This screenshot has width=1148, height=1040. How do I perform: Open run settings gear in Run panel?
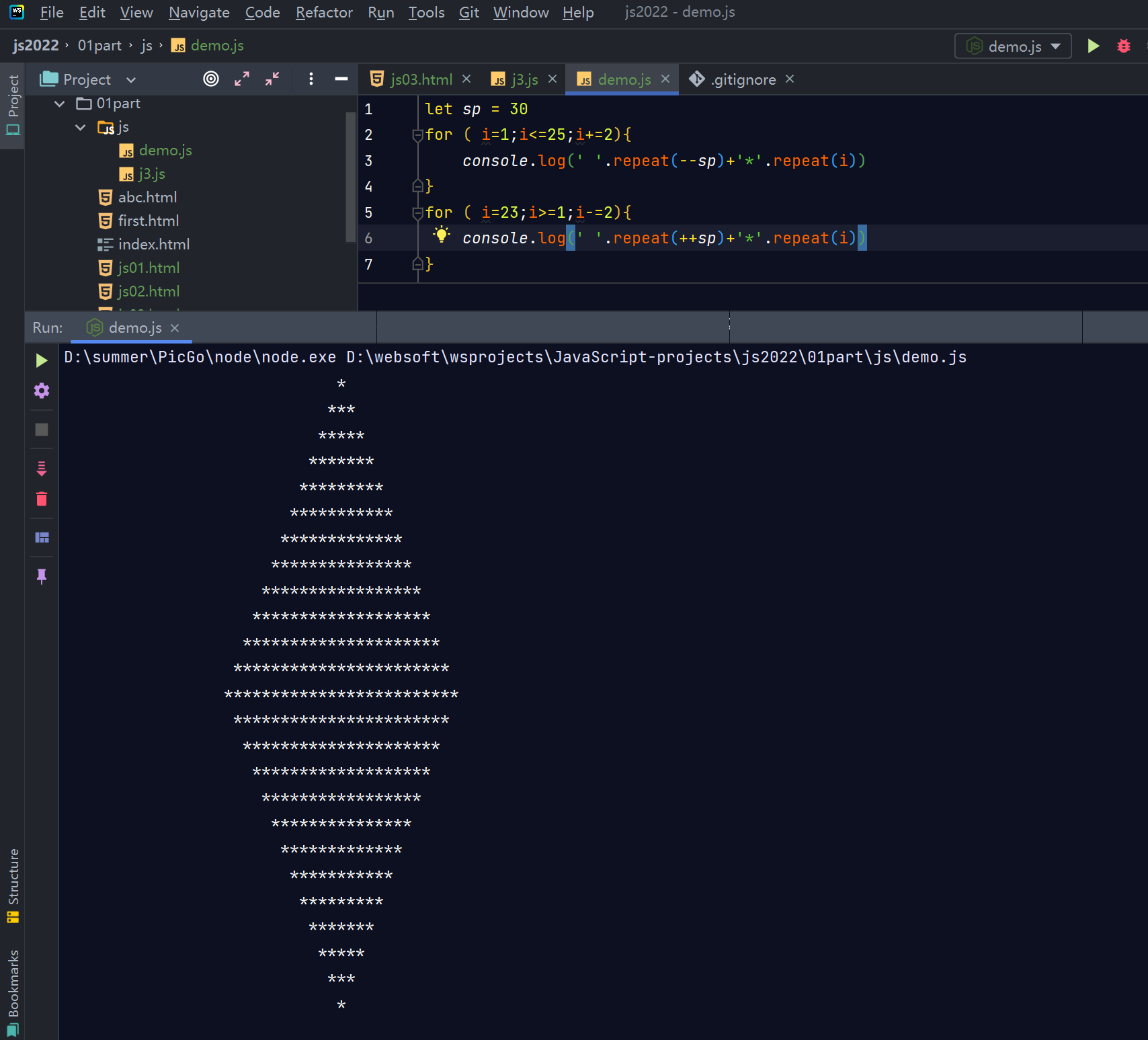pos(42,391)
